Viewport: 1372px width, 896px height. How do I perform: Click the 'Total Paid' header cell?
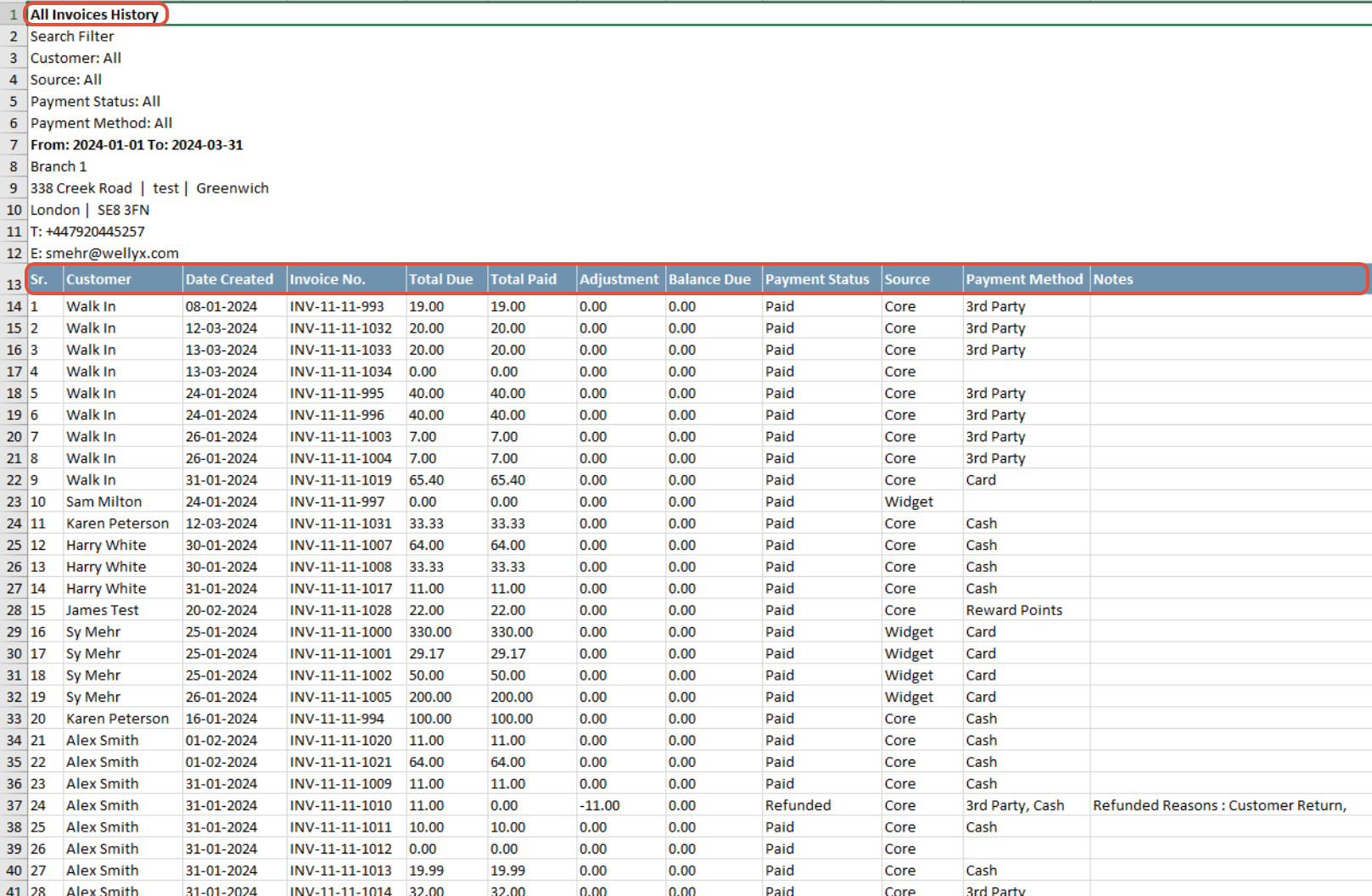532,279
